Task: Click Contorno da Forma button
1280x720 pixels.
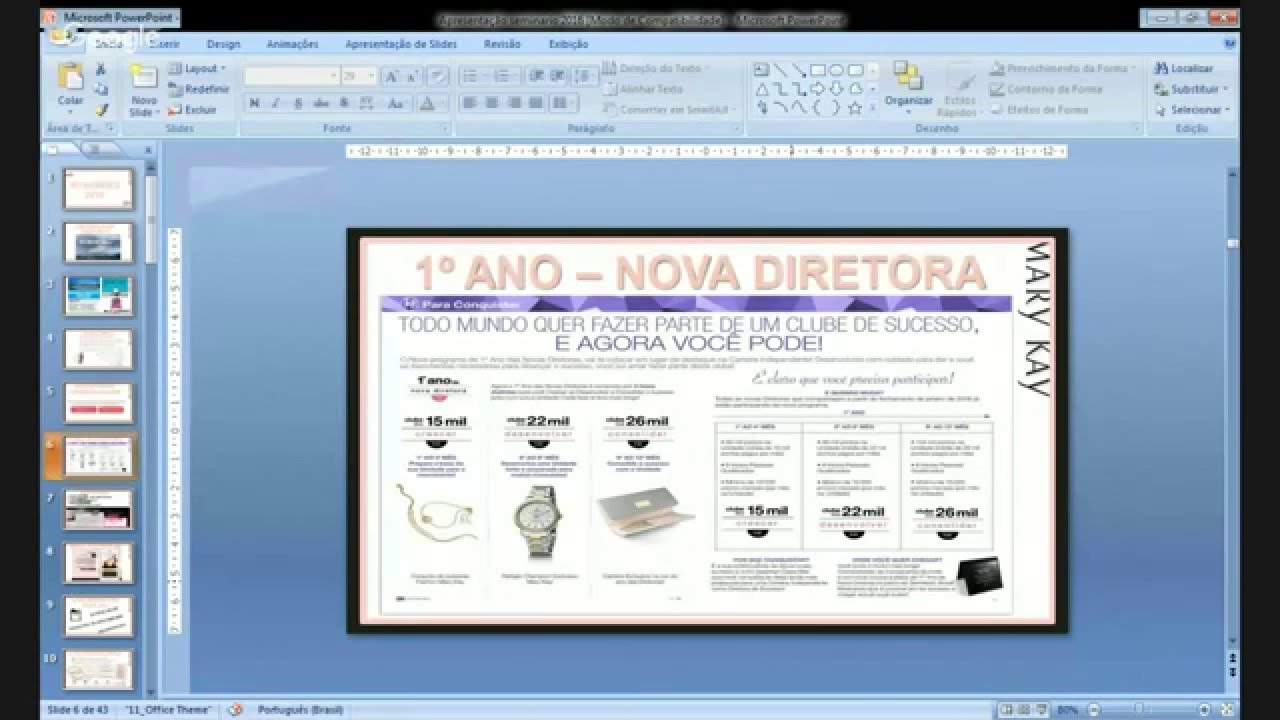Action: [x=1046, y=89]
